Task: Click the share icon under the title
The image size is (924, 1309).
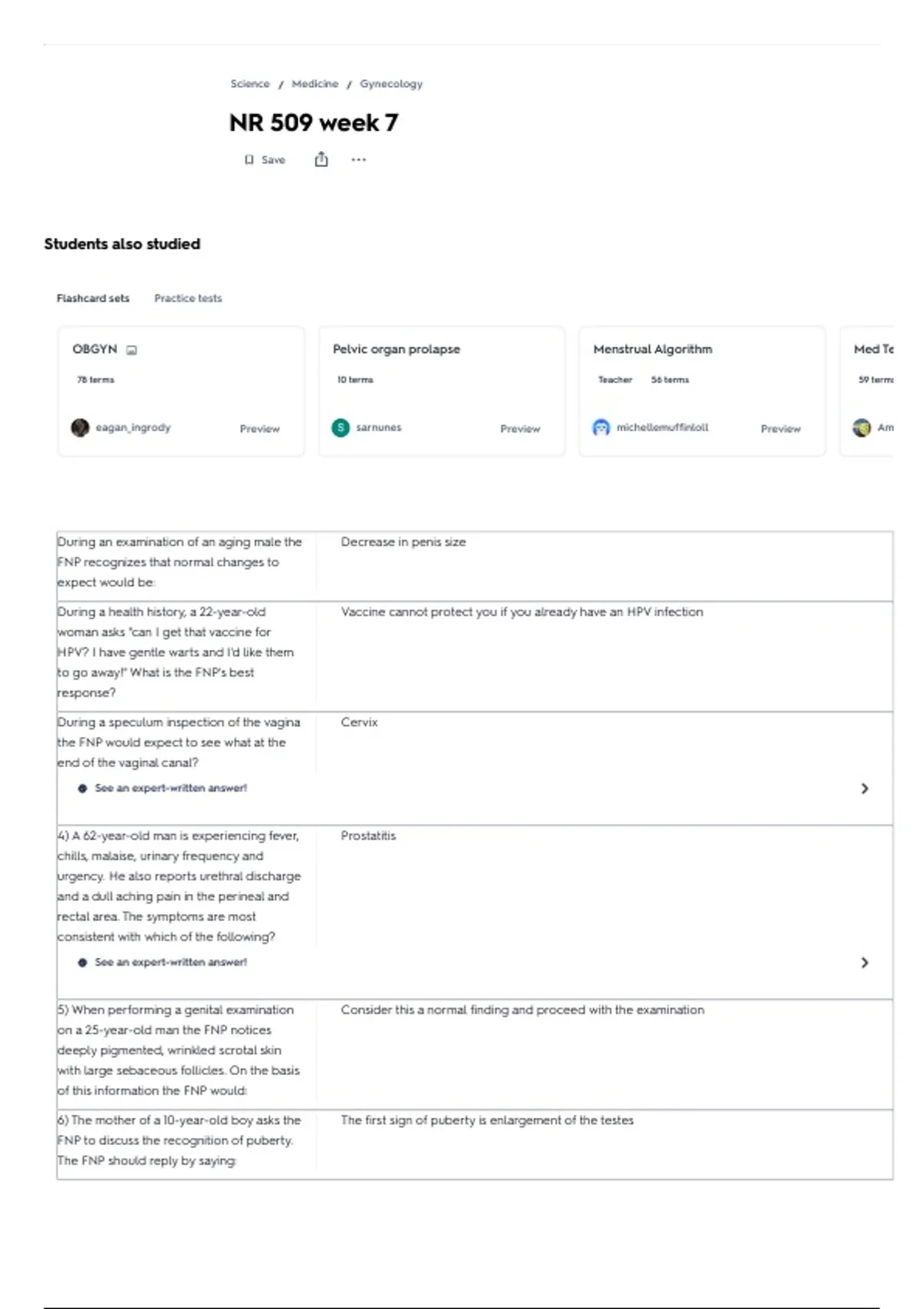Action: pyautogui.click(x=321, y=159)
